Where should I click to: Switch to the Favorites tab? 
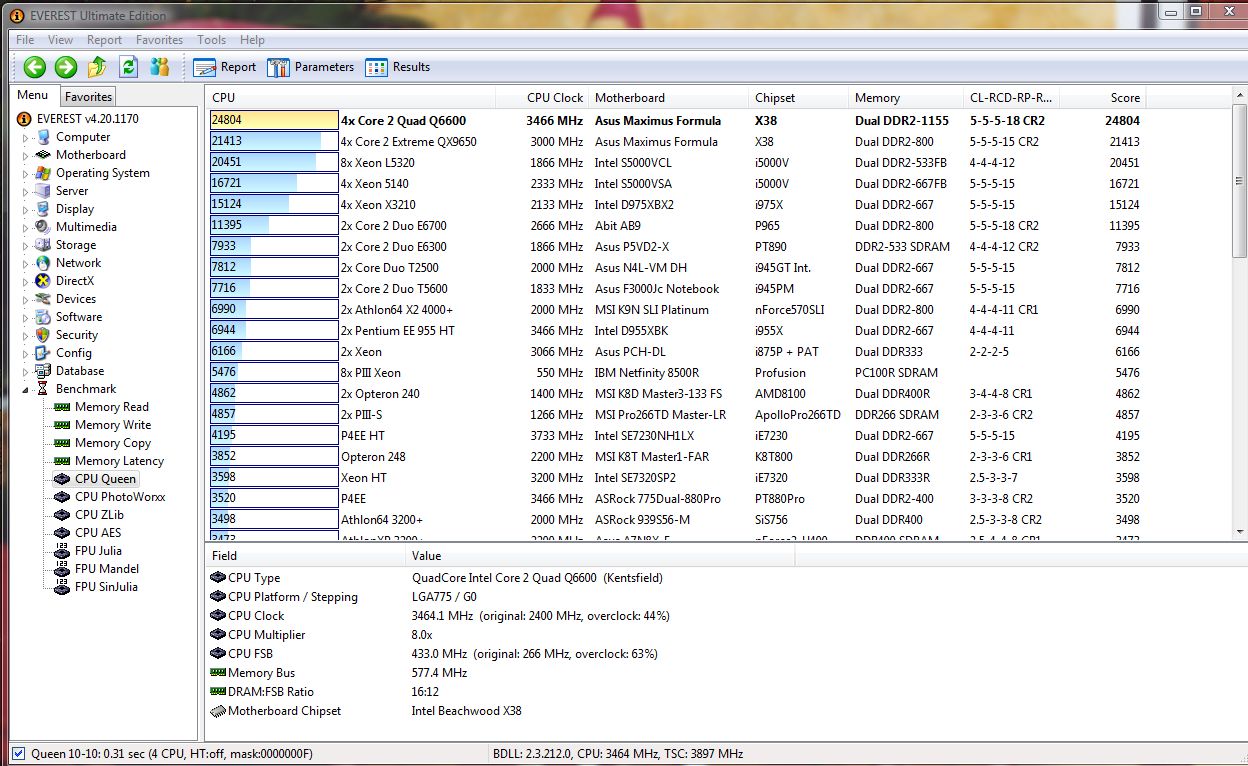(89, 97)
